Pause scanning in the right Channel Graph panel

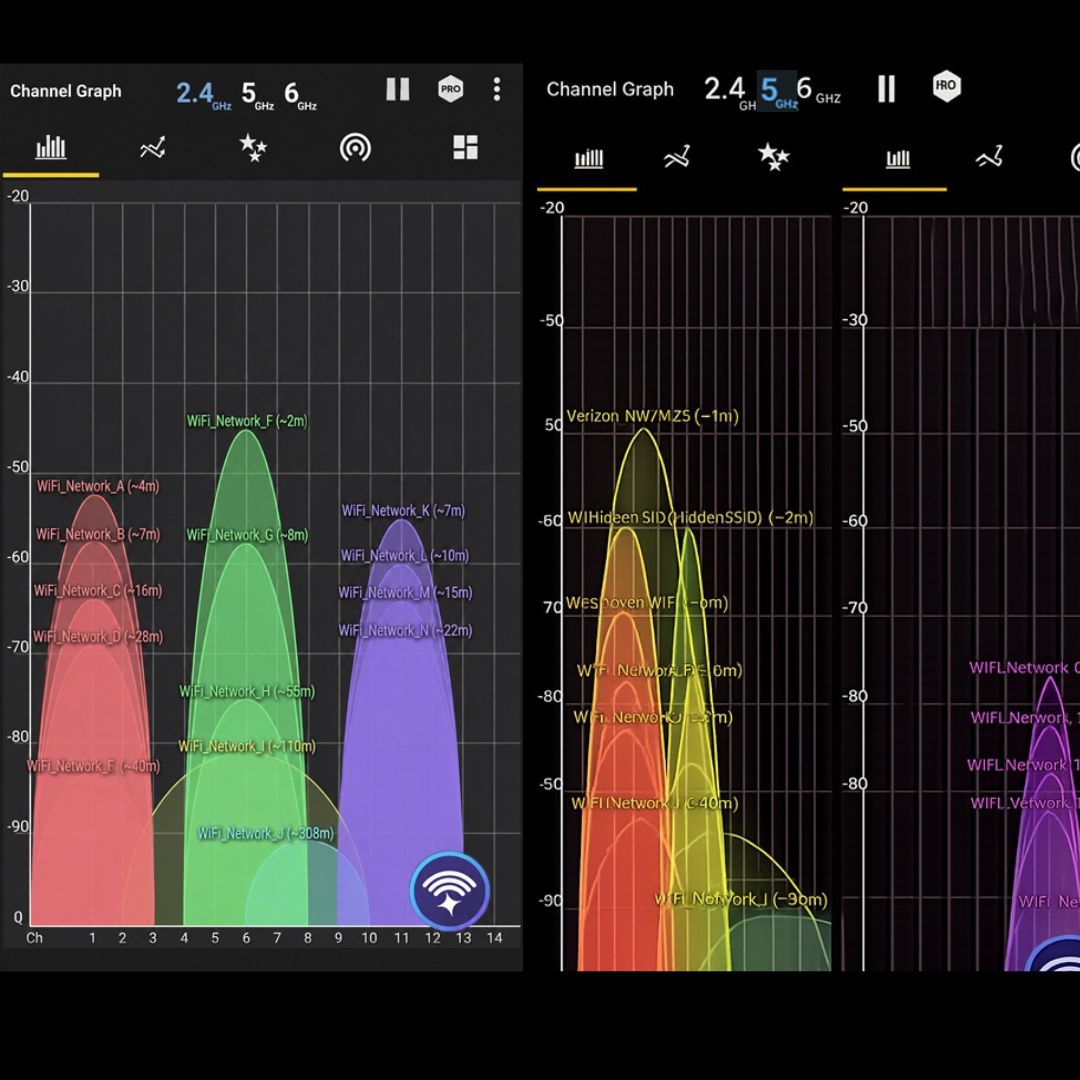tap(886, 89)
